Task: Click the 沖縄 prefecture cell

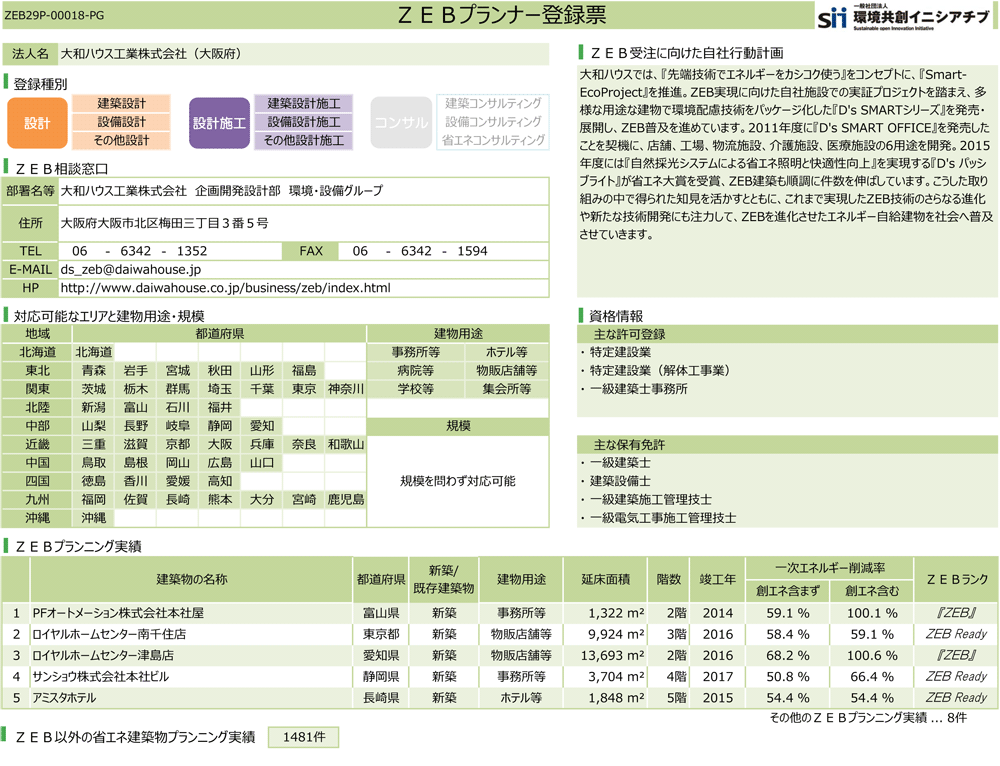Action: click(x=94, y=519)
